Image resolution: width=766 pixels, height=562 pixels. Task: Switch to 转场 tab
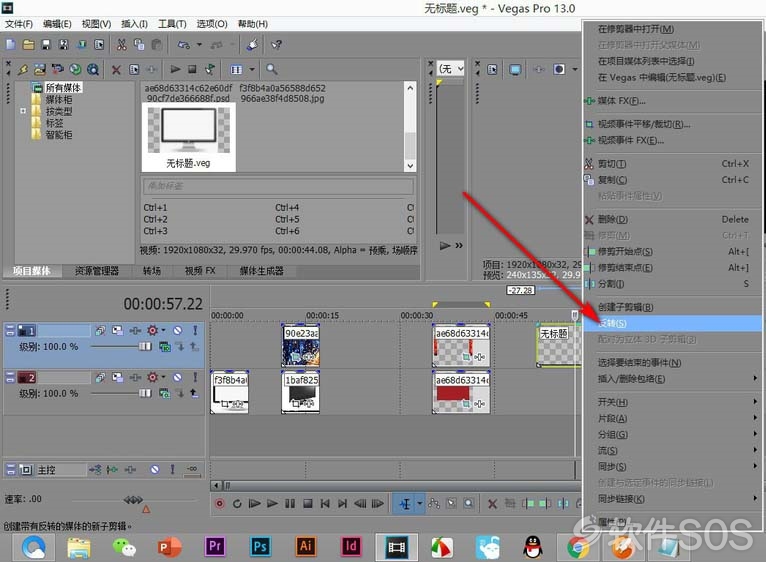tap(151, 271)
